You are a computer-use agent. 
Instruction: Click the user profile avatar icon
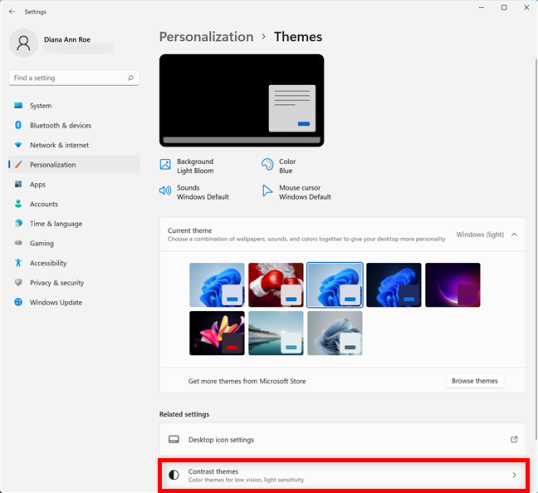[23, 43]
